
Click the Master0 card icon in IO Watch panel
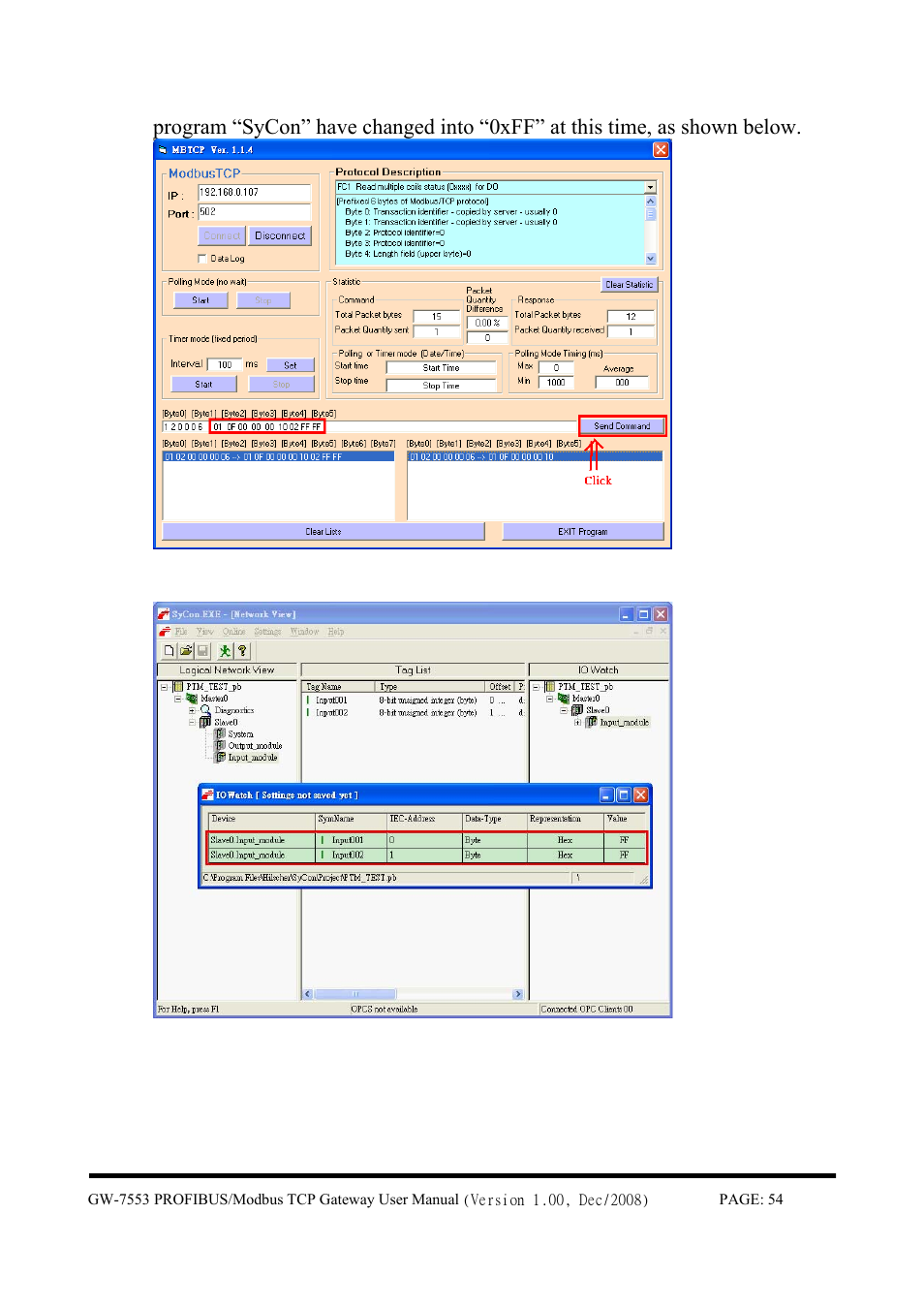pyautogui.click(x=564, y=699)
